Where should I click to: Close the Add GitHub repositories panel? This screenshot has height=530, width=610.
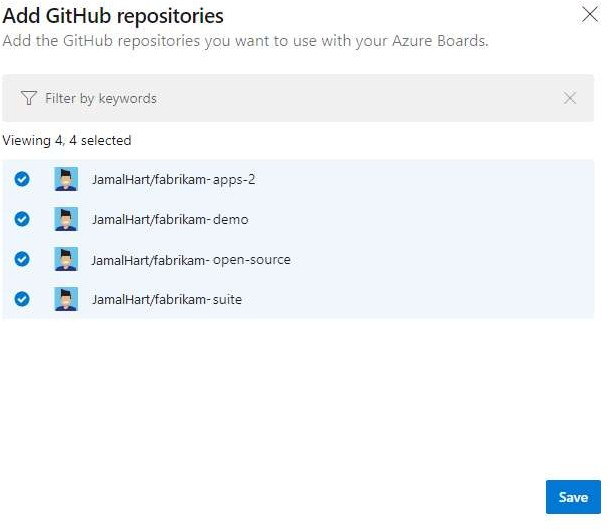tap(589, 14)
